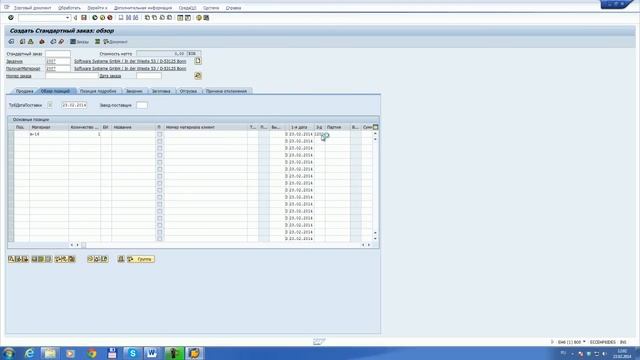The image size is (640, 360).
Task: Click the icon left of Группы button
Action: pyautogui.click(x=121, y=259)
